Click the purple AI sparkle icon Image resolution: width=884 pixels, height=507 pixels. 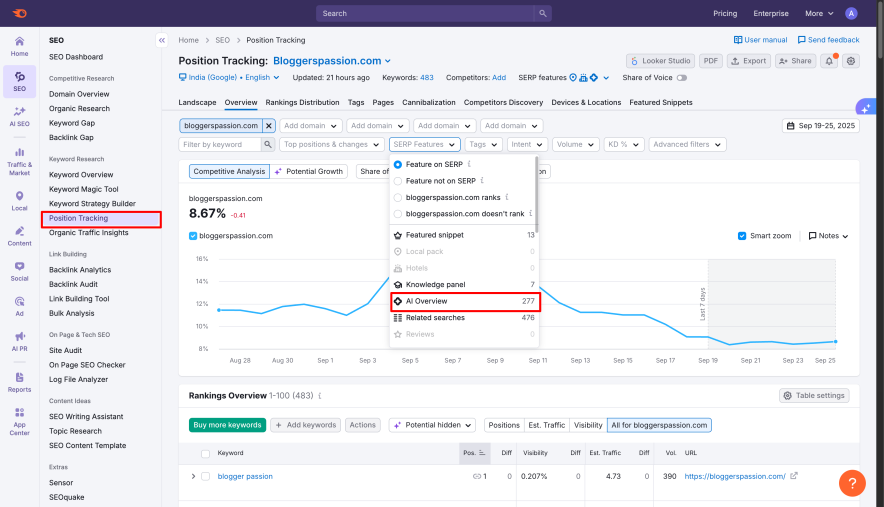(866, 107)
